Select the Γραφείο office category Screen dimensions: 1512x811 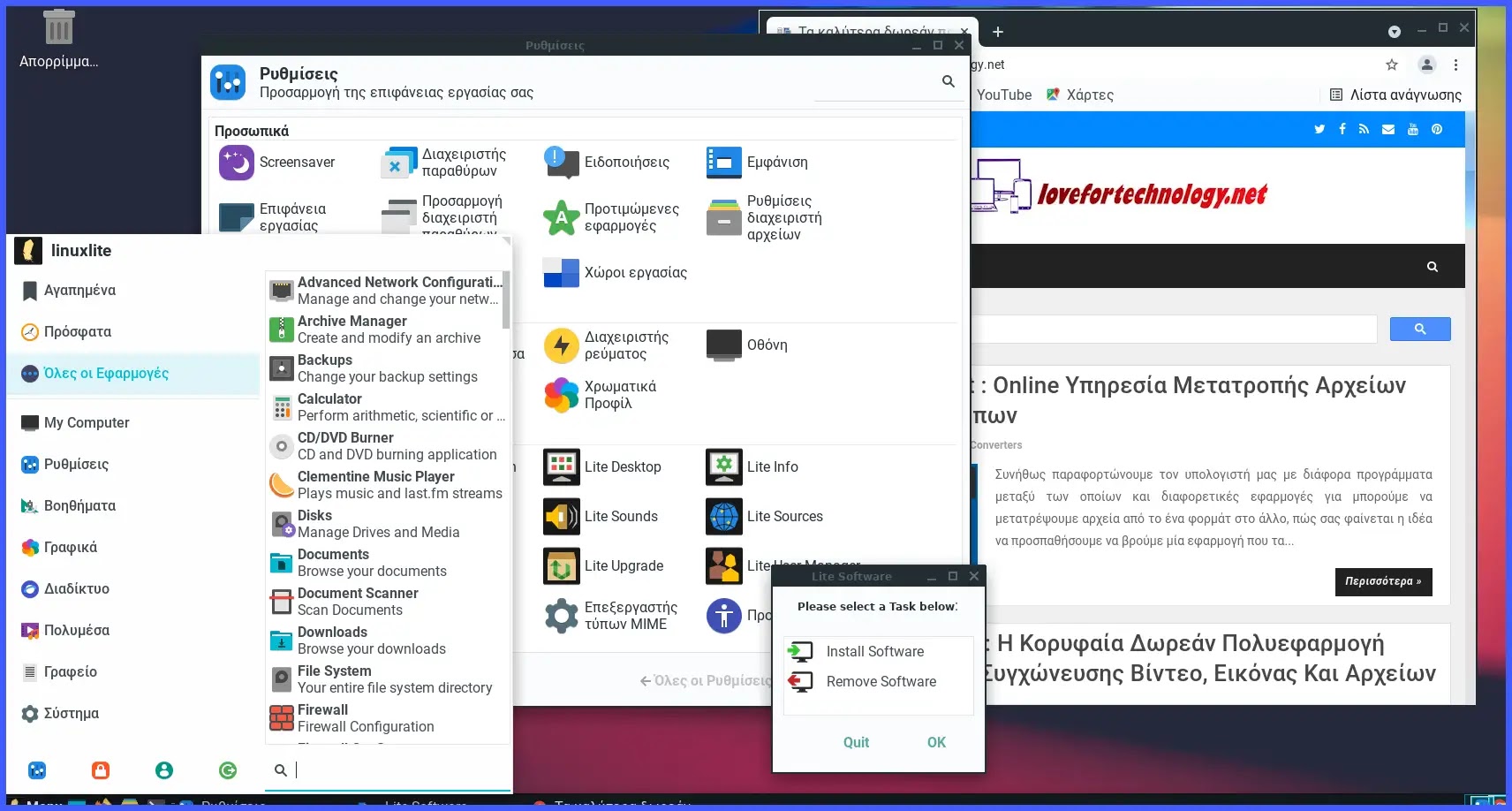tap(132, 672)
